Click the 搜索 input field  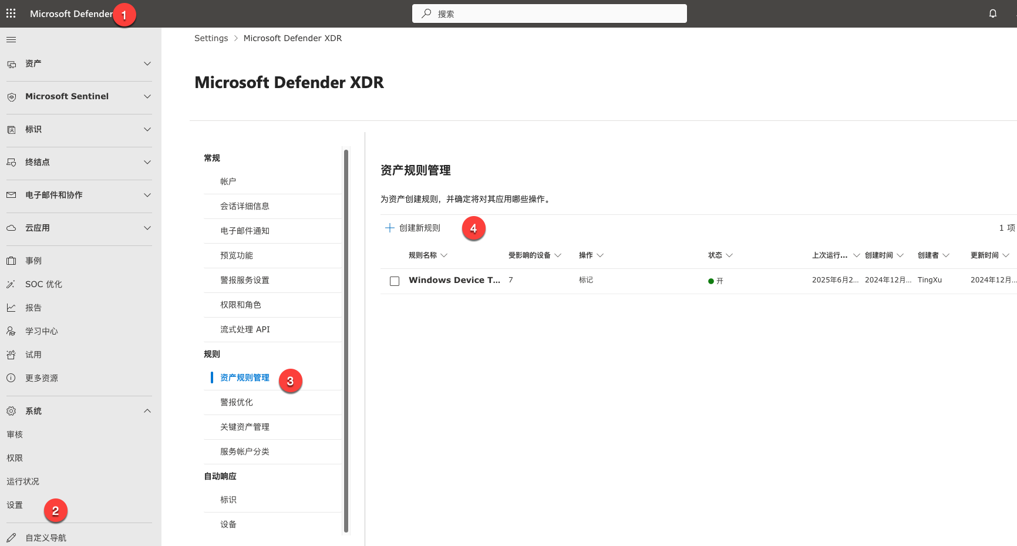[x=549, y=13]
